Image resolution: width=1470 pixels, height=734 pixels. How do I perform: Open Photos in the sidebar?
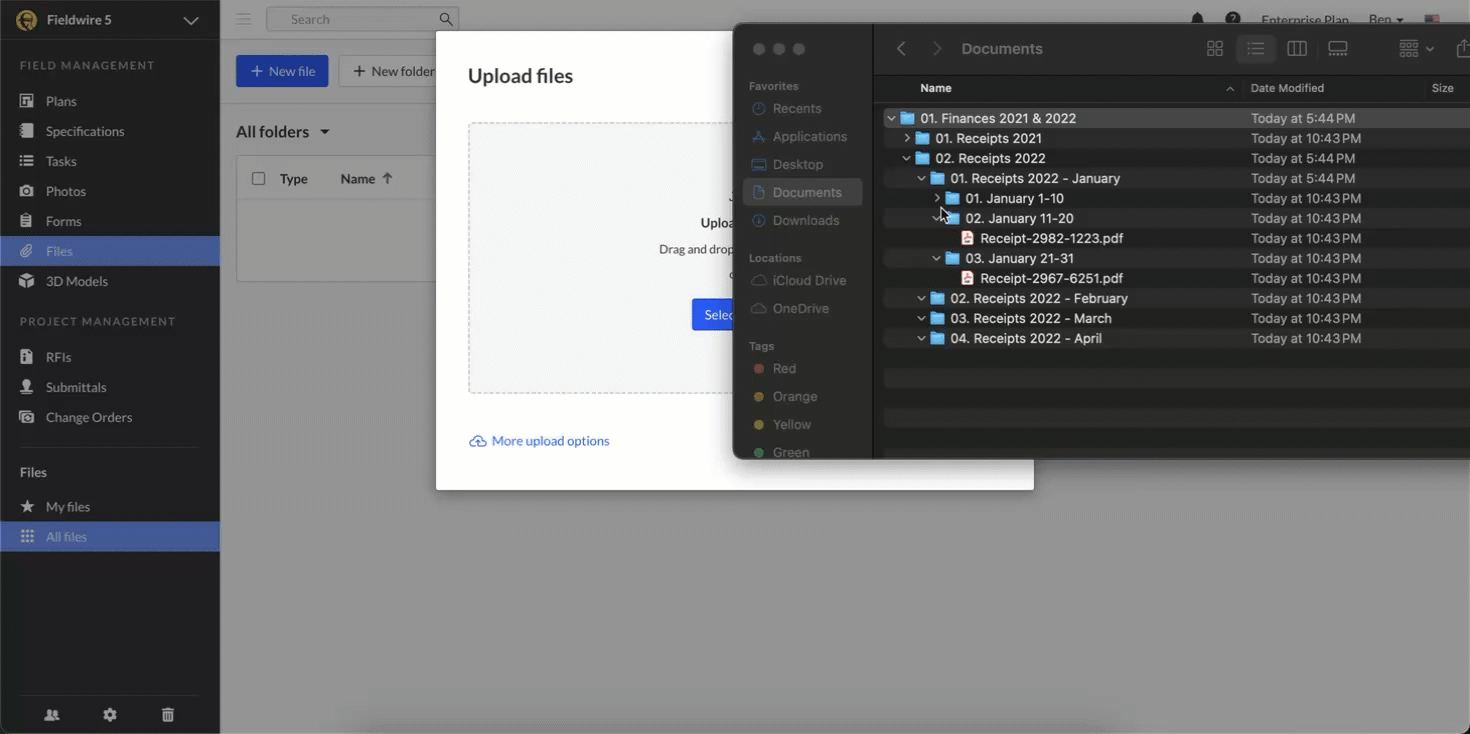coord(65,191)
